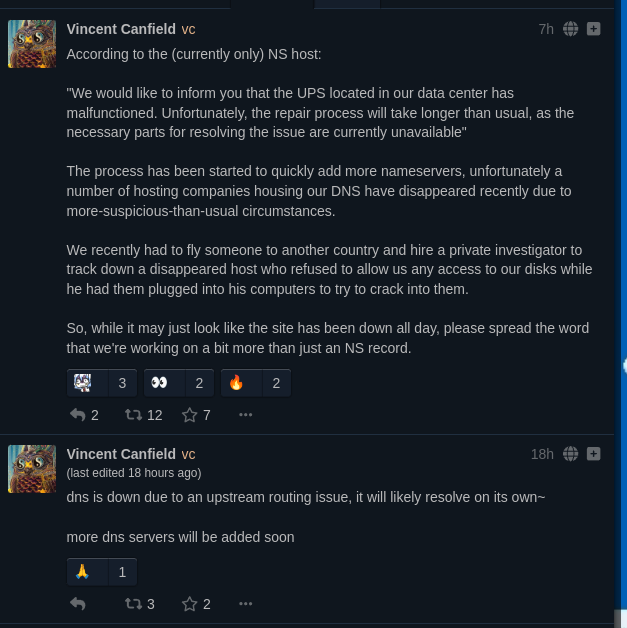
Task: Click the "last edited 18 hours ago" text
Action: [134, 473]
